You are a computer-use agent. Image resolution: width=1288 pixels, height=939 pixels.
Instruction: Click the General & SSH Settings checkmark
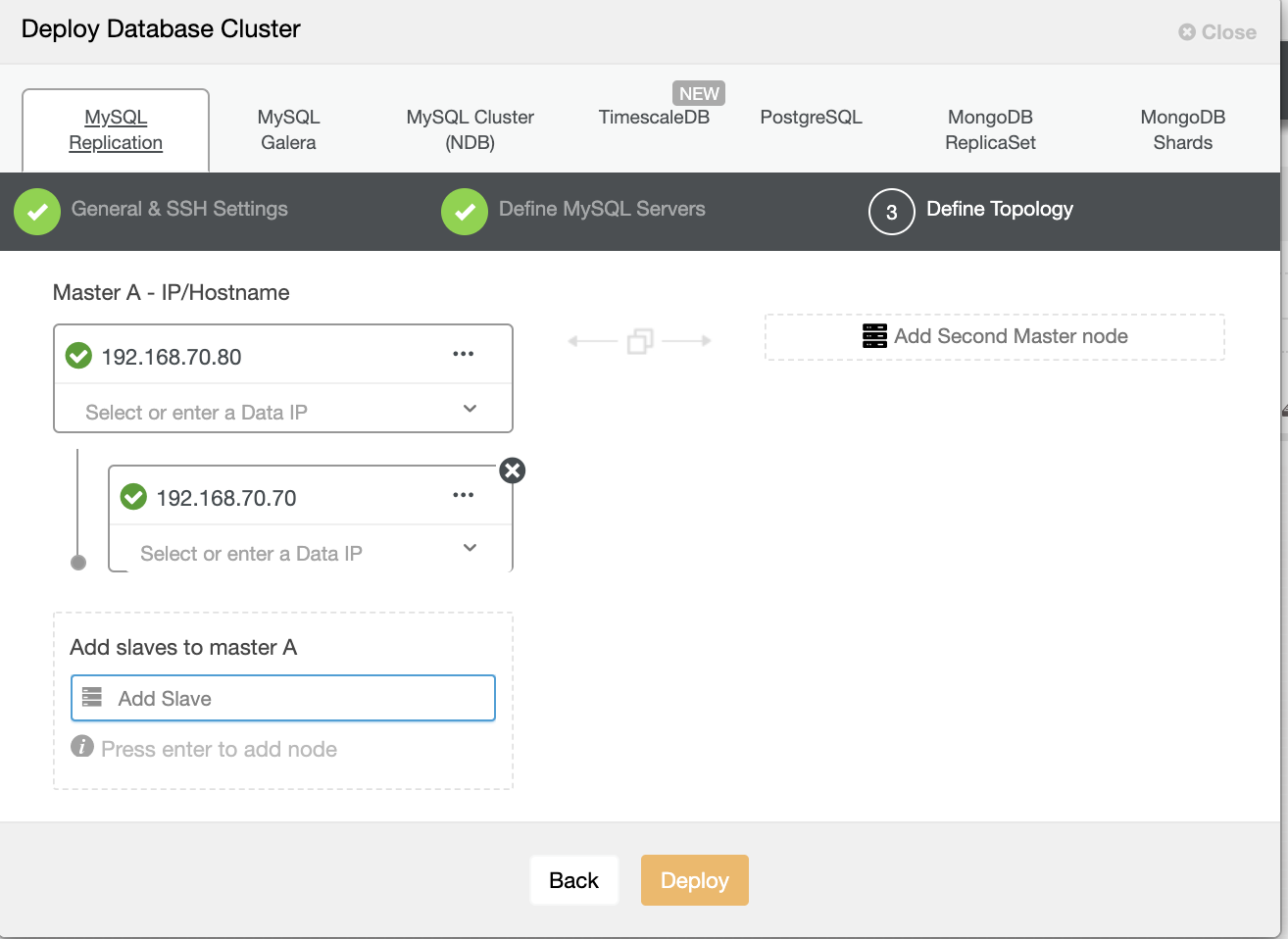37,212
